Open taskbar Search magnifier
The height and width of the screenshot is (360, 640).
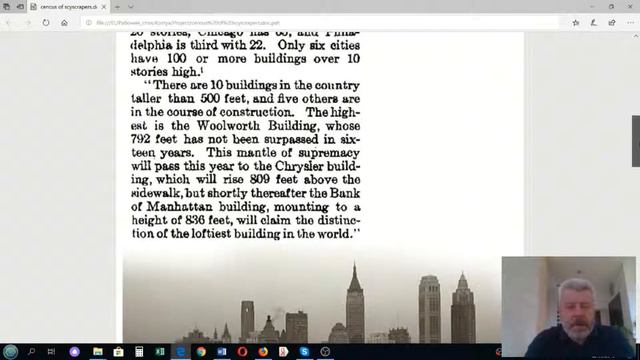coord(31,351)
